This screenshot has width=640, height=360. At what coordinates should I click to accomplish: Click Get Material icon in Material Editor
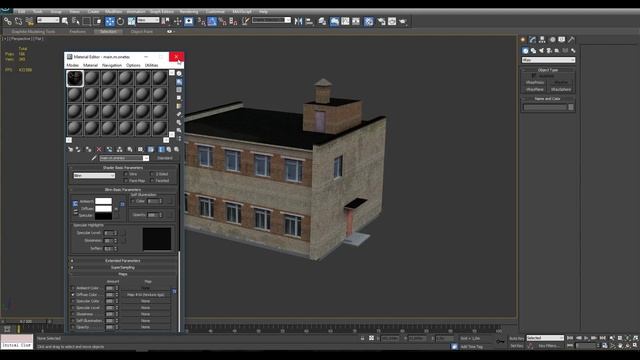point(70,149)
